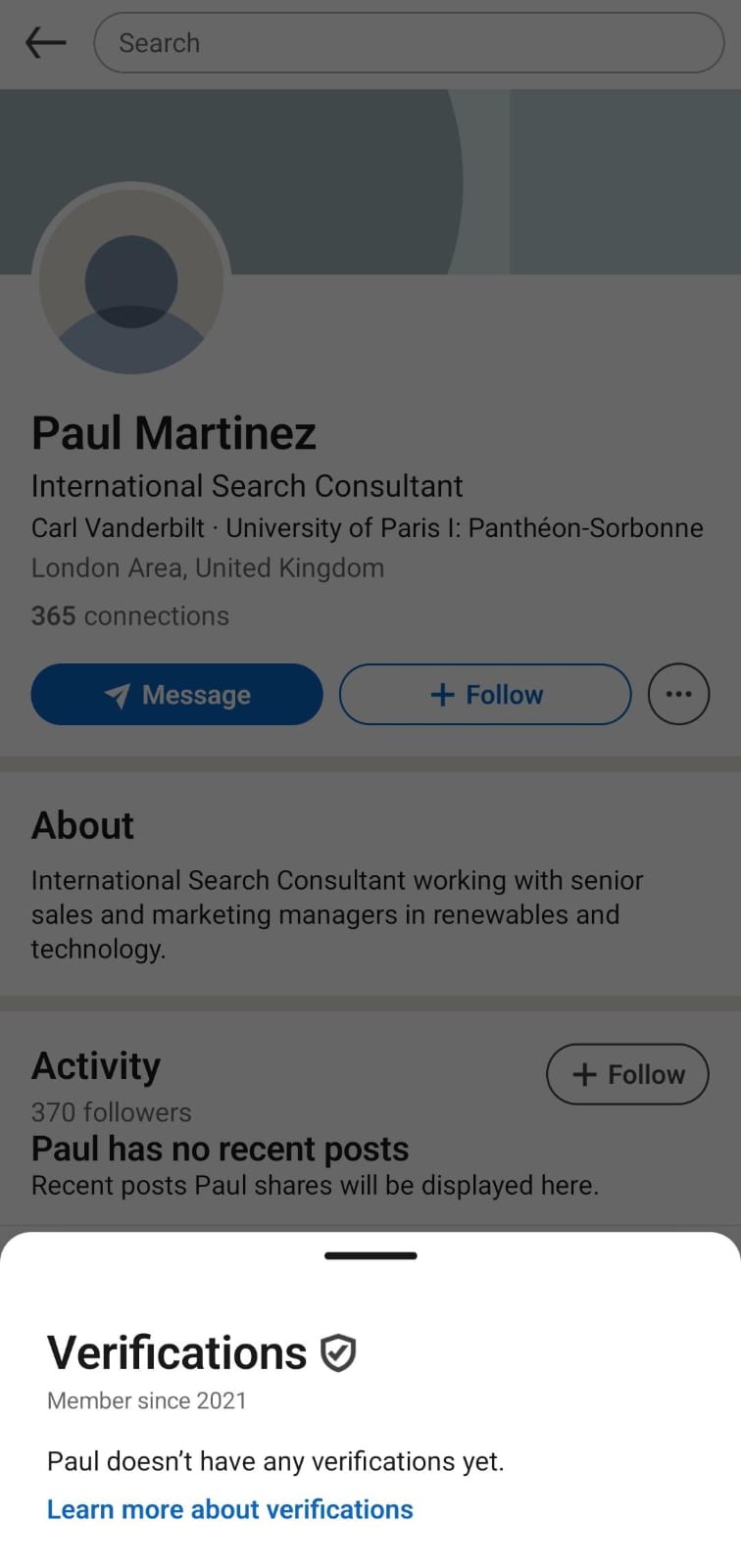Open Paul Martinez's profile photo
Image resolution: width=741 pixels, height=1568 pixels.
pyautogui.click(x=131, y=282)
